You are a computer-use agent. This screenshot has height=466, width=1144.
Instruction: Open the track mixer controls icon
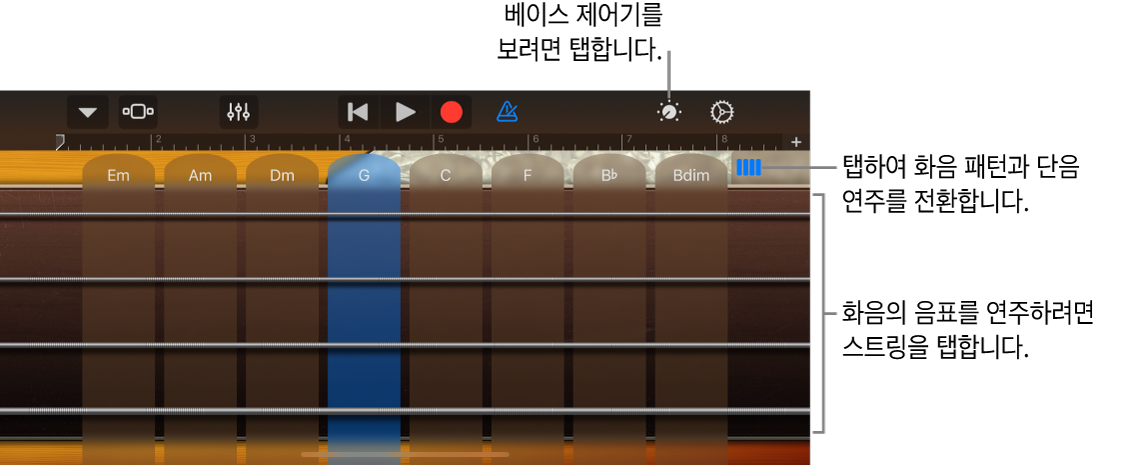pos(239,112)
